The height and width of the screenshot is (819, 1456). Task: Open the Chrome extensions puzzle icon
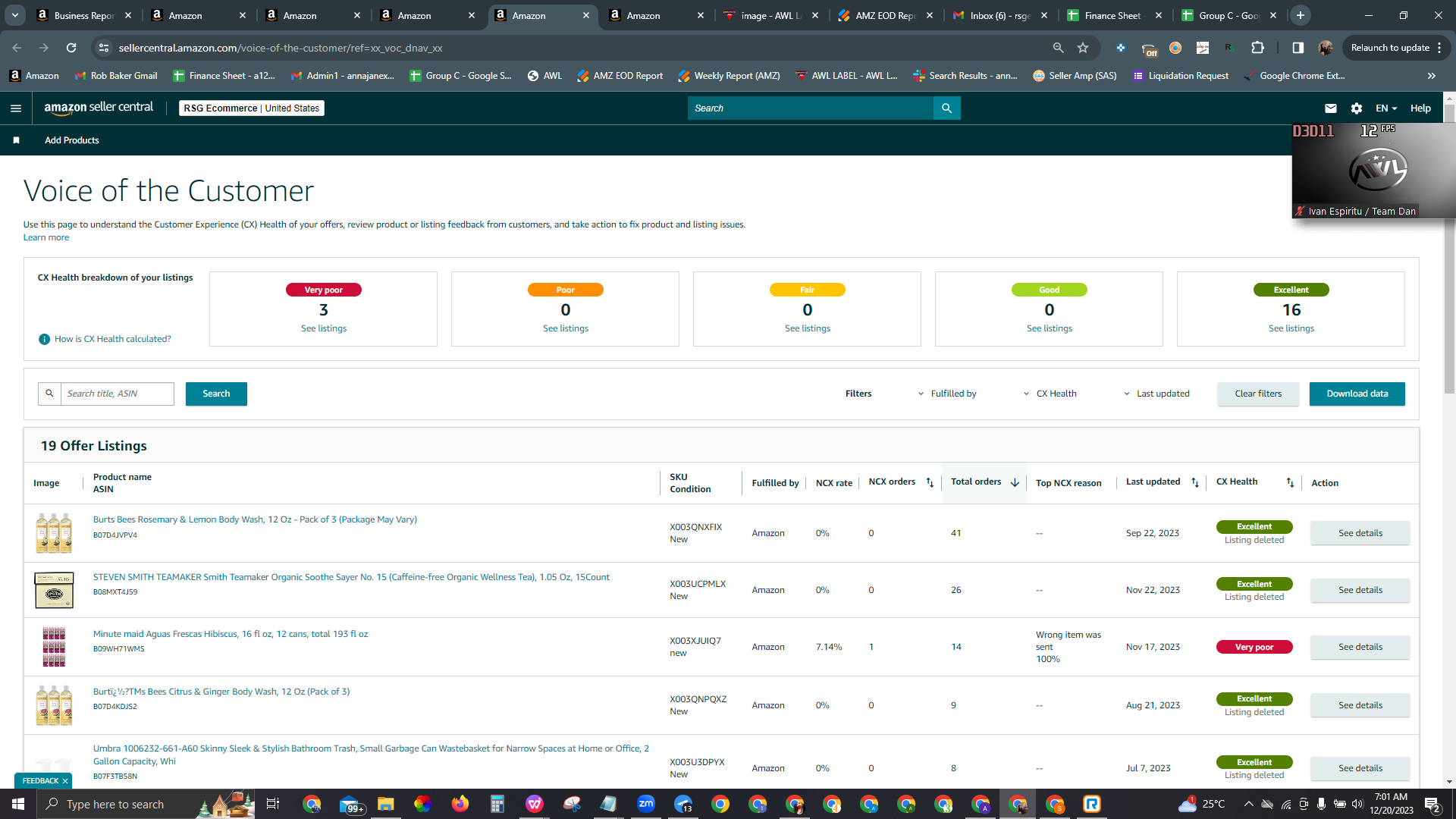click(1257, 48)
